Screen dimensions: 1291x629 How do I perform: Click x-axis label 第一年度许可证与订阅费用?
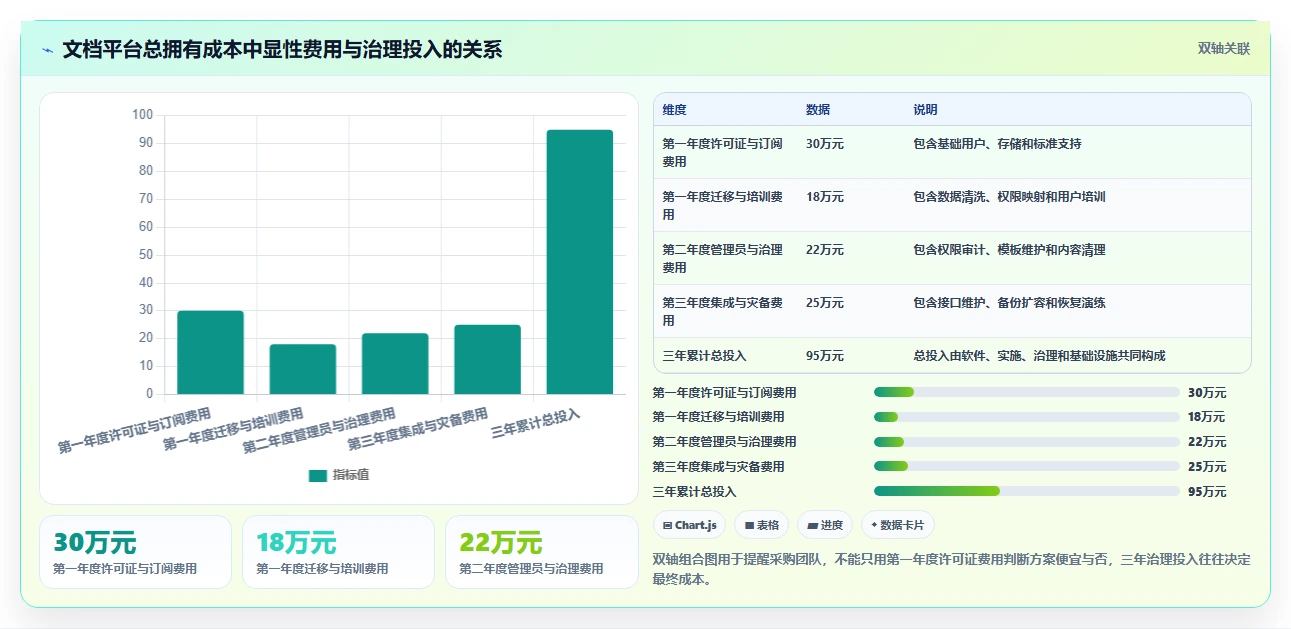coord(134,431)
